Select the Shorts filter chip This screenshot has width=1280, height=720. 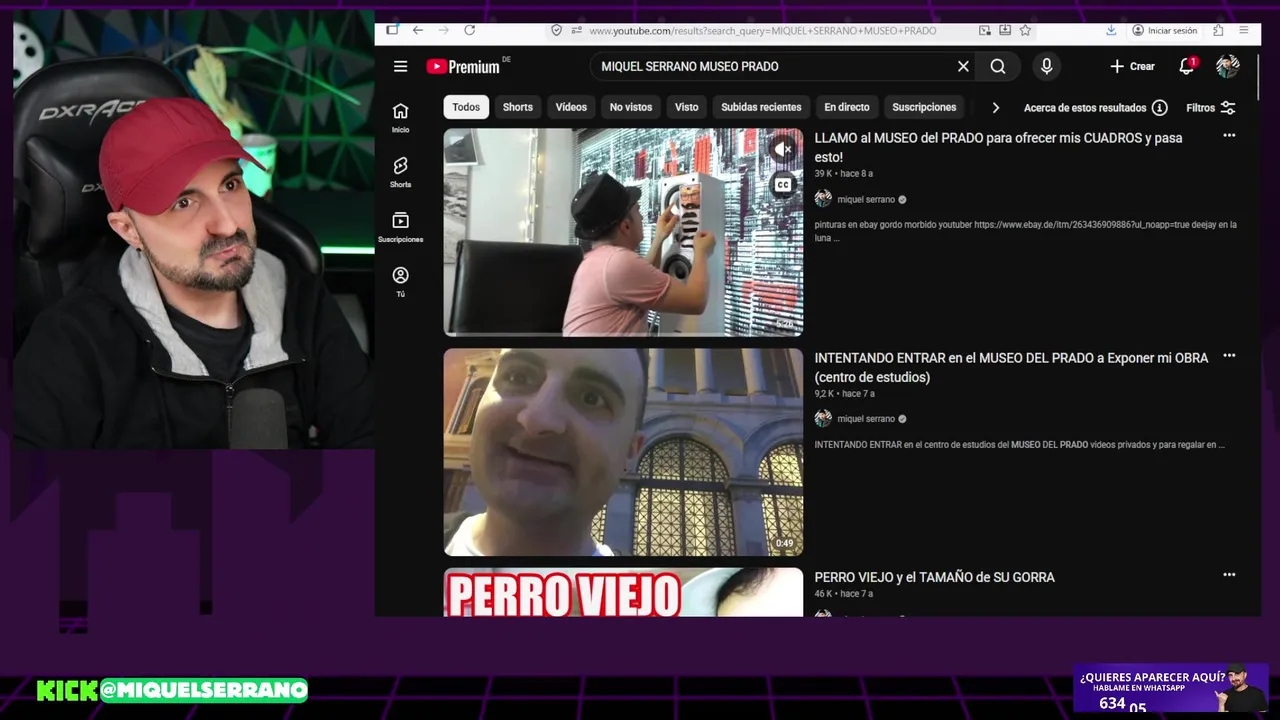(x=518, y=107)
